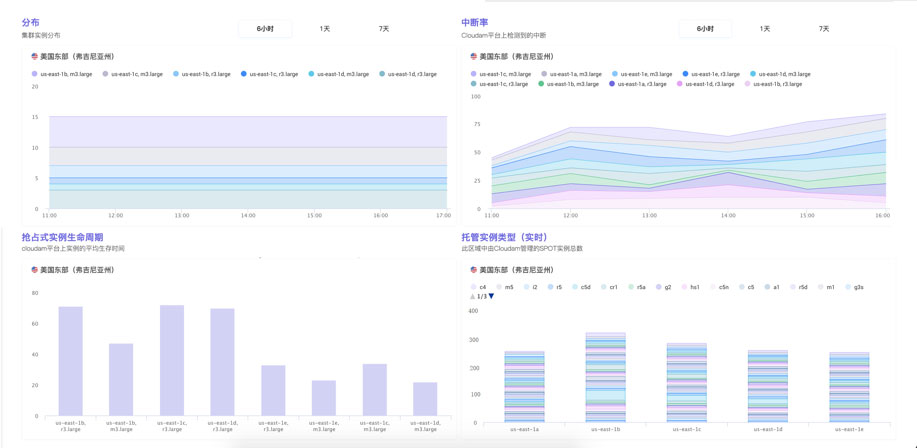The width and height of the screenshot is (917, 448).
Task: Click the us-east-1e, r3.large lifecycle bar
Action: click(273, 391)
